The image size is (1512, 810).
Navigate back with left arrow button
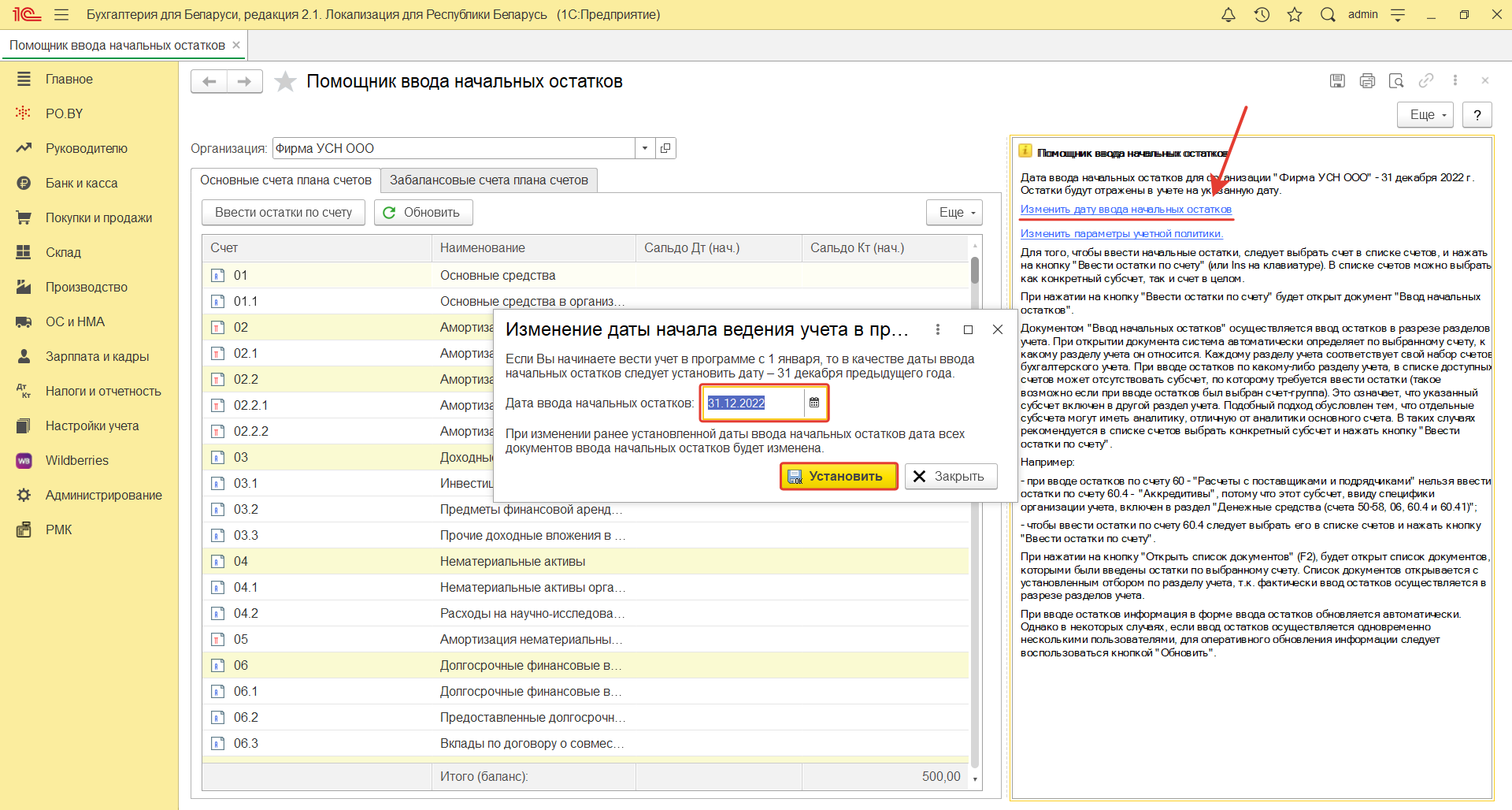click(209, 81)
